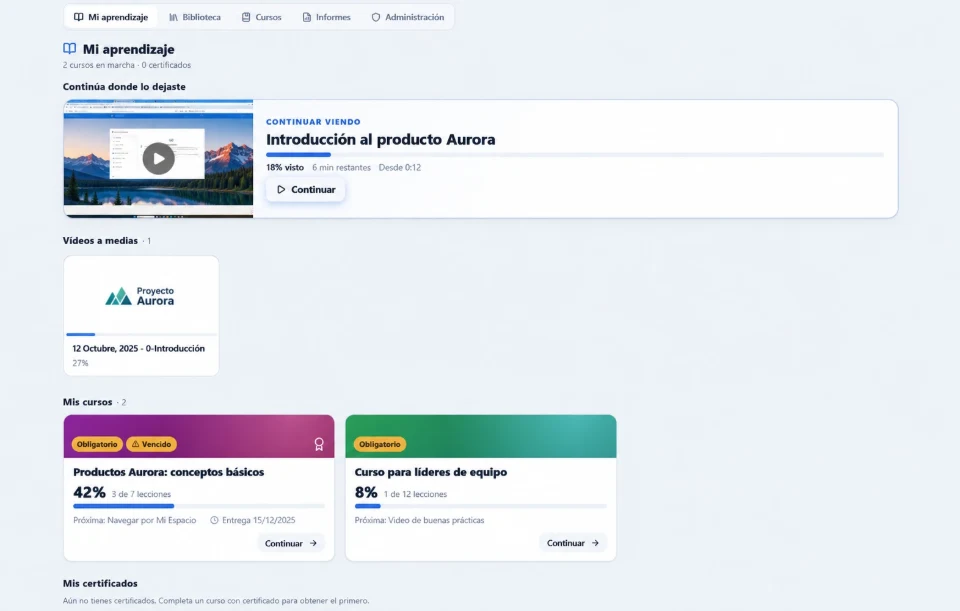Open the Informes tab

pyautogui.click(x=326, y=17)
